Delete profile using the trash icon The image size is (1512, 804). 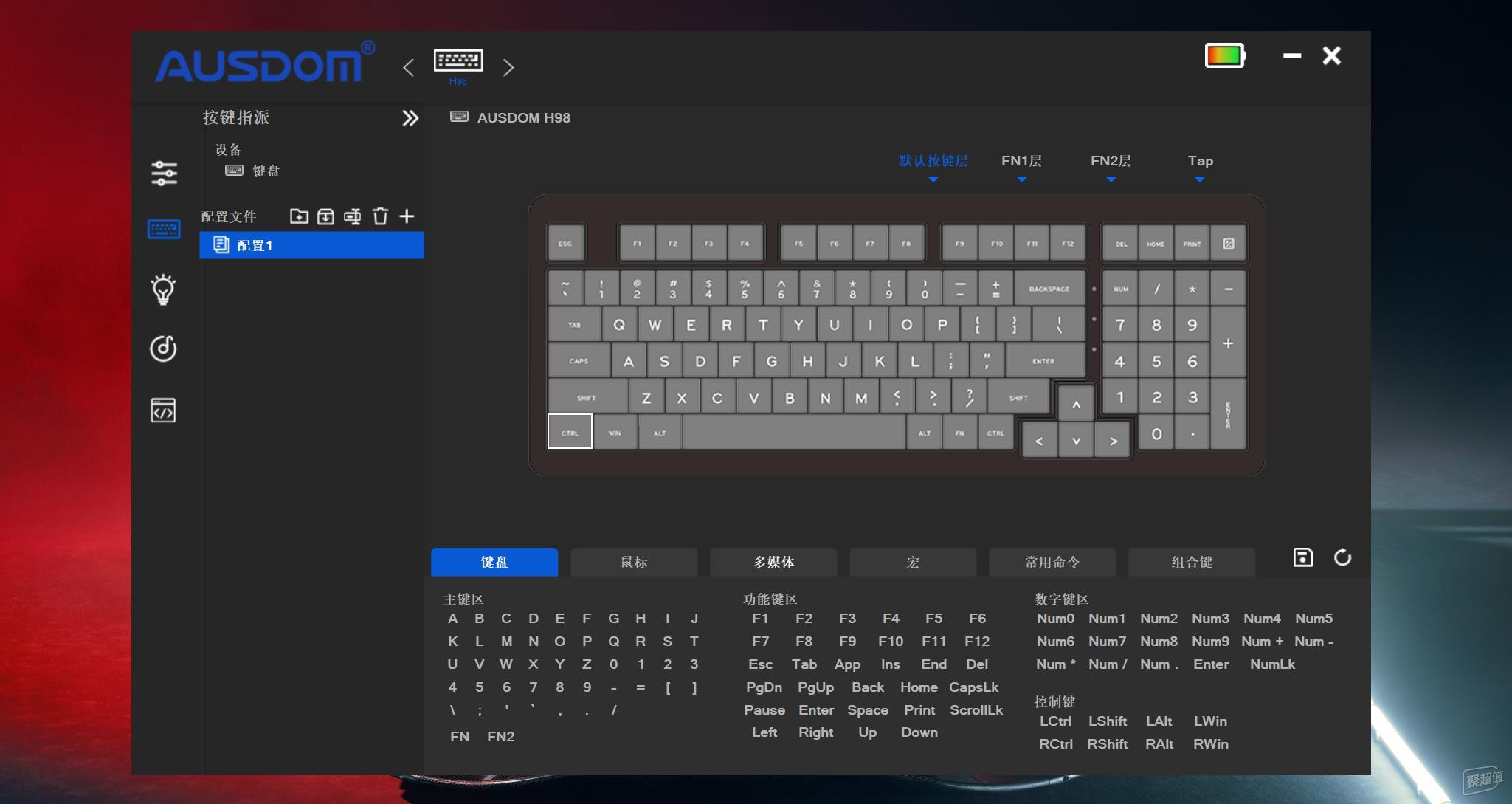(x=380, y=216)
